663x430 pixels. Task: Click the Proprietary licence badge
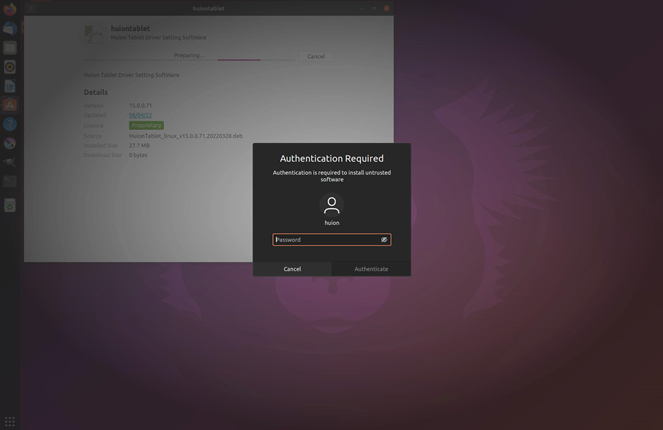point(146,125)
